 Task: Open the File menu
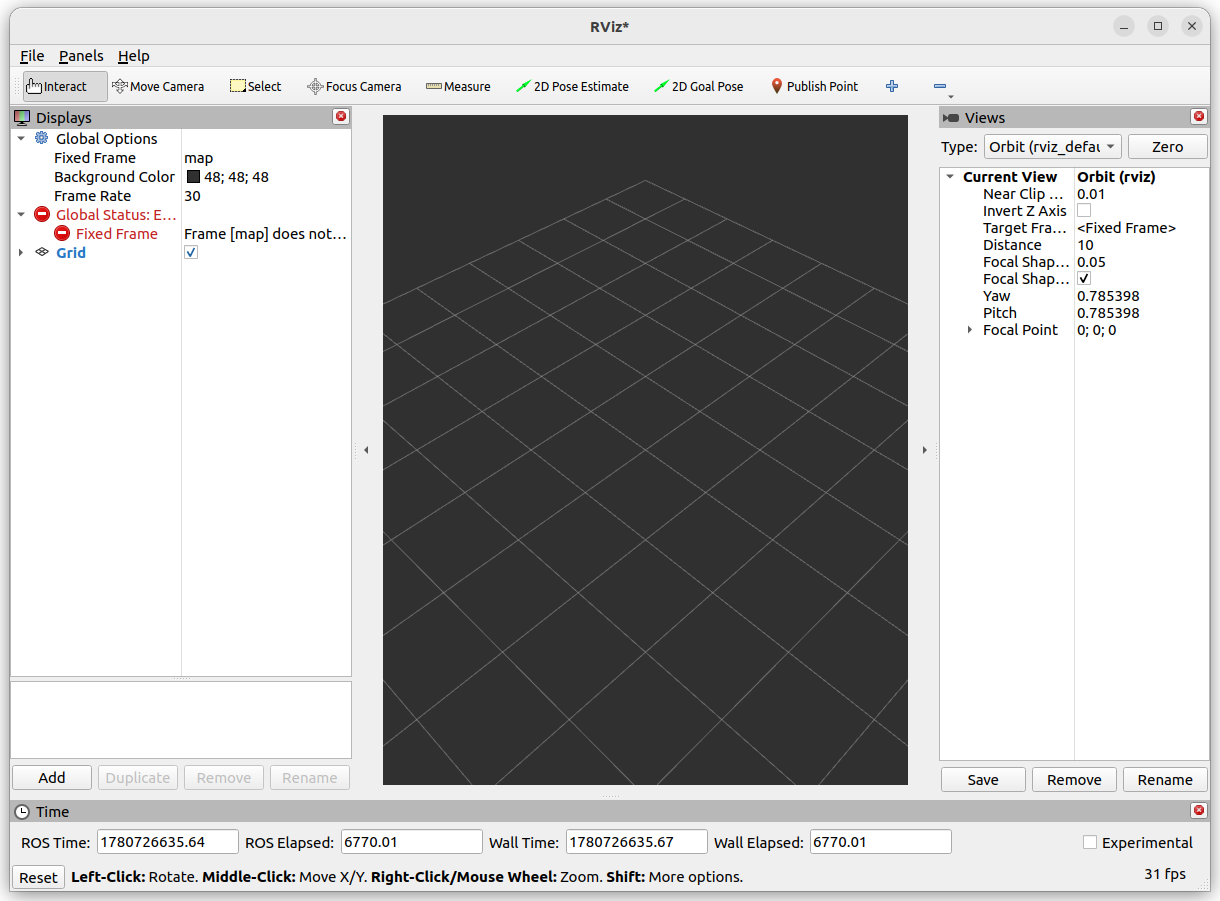[32, 56]
